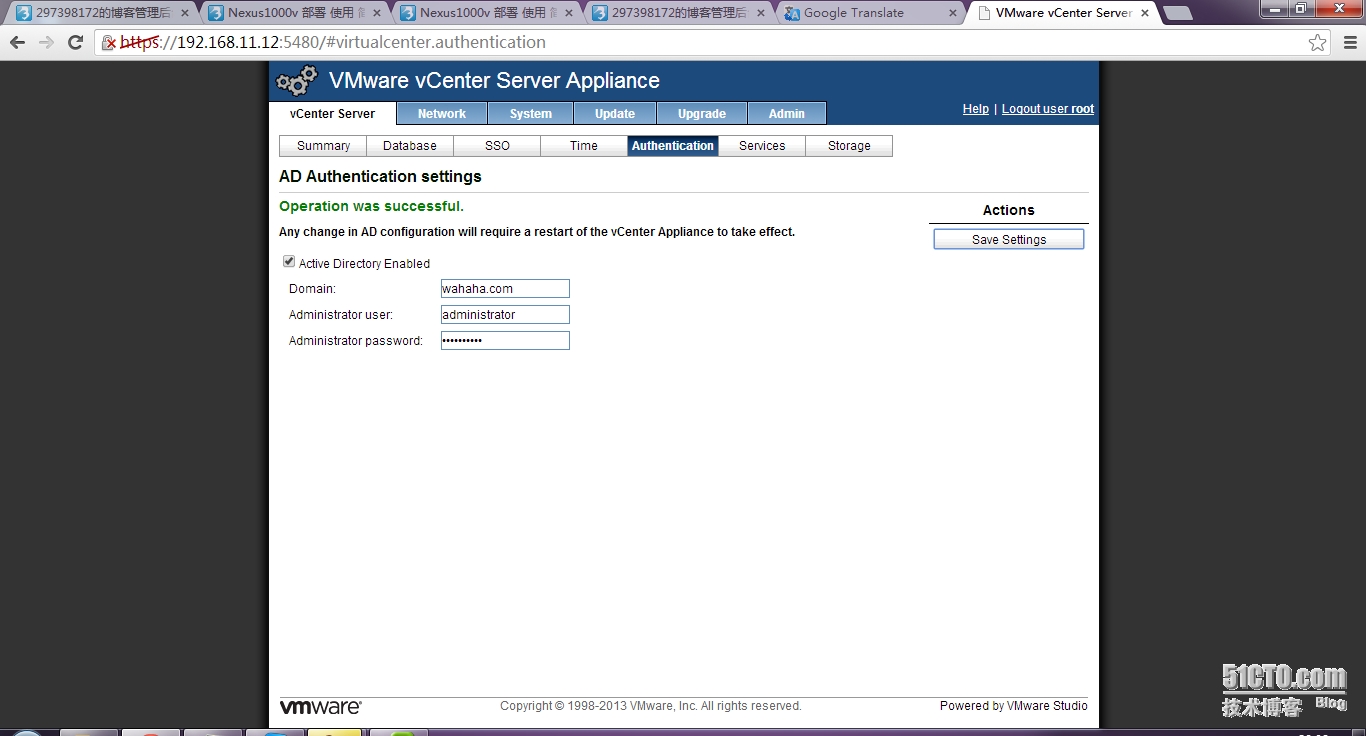The image size is (1366, 736).
Task: Toggle the Active Directory Enabled checkbox
Action: pyautogui.click(x=289, y=262)
